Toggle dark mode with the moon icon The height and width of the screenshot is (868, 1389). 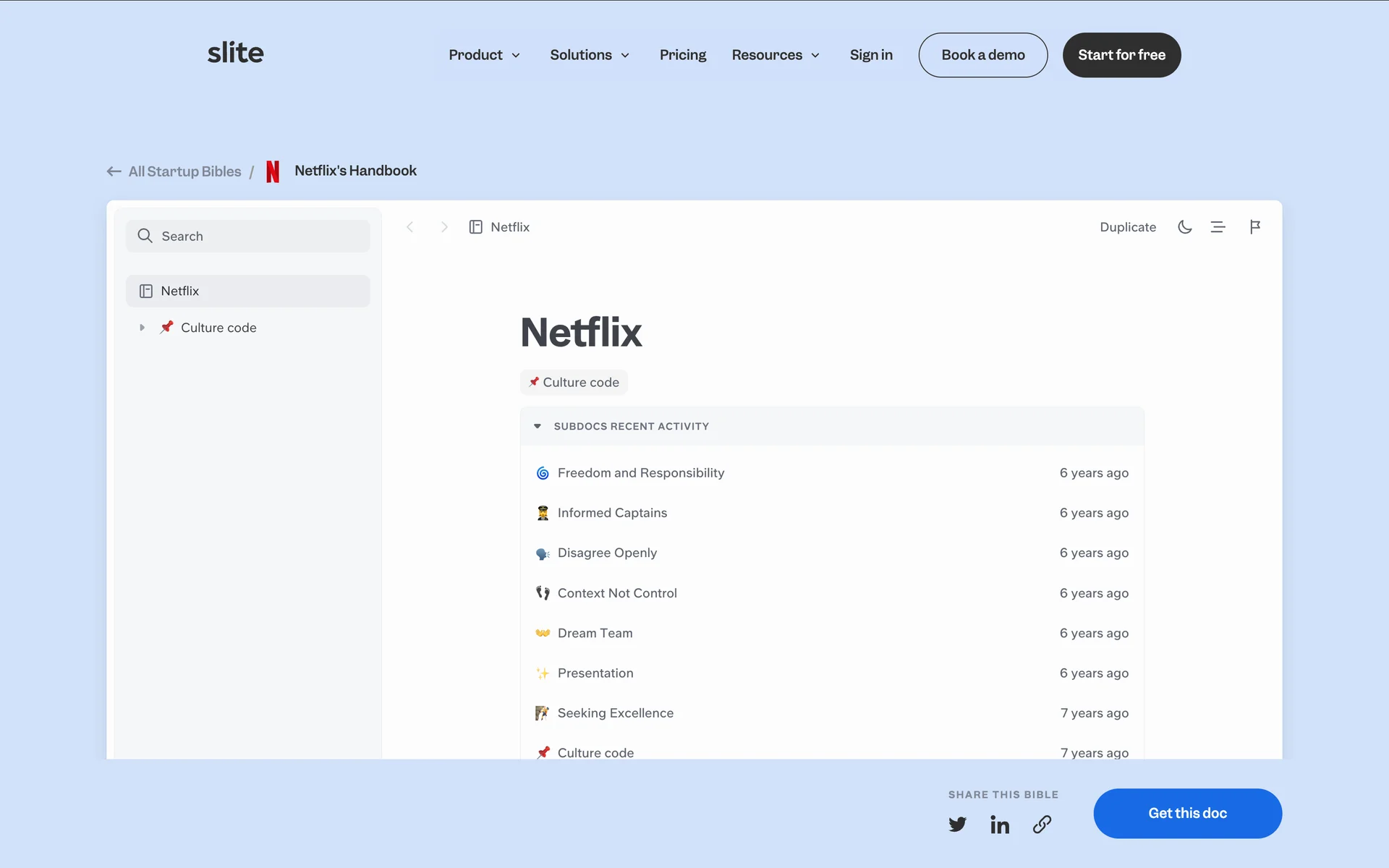(1184, 227)
